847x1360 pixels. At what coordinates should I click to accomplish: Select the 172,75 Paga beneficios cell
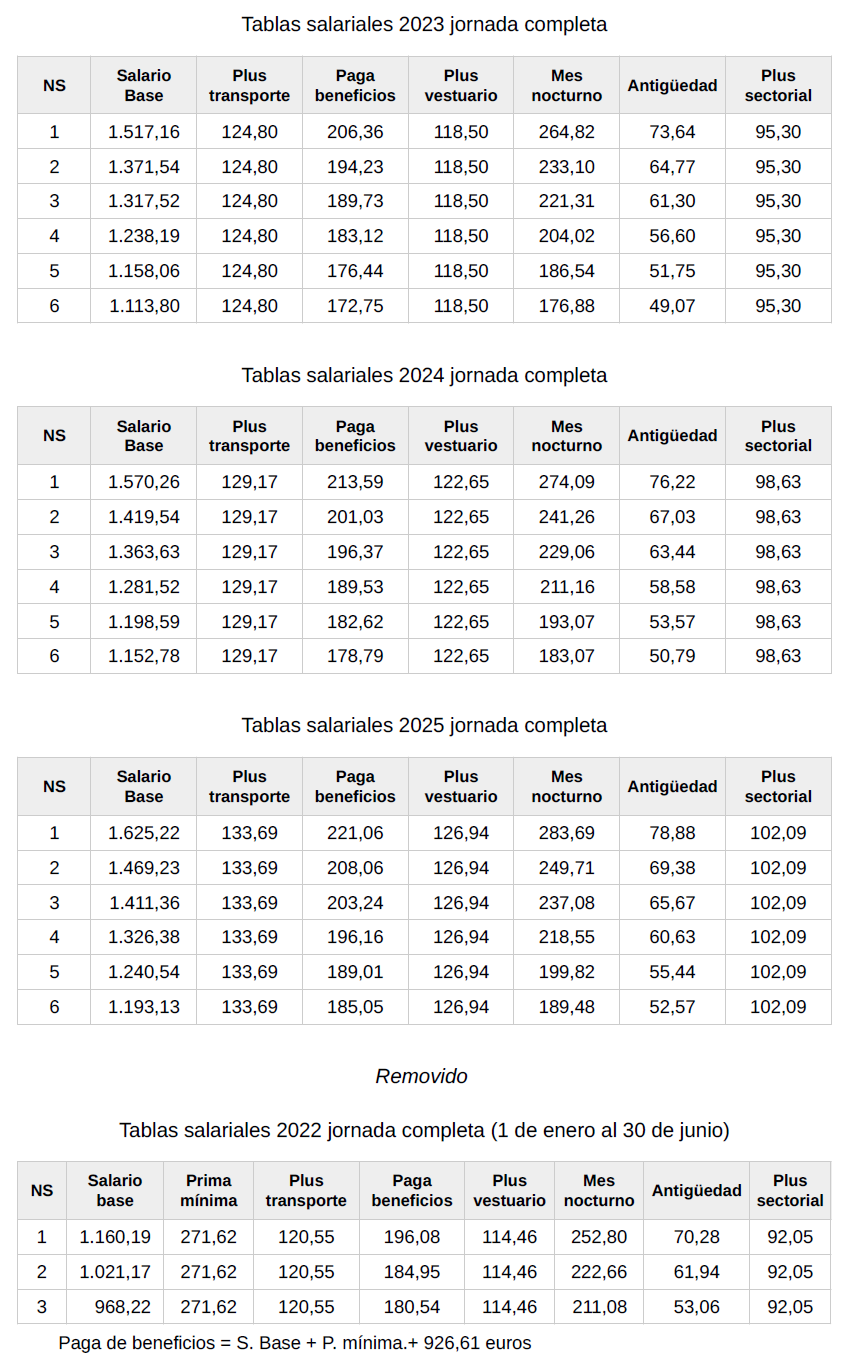[355, 306]
